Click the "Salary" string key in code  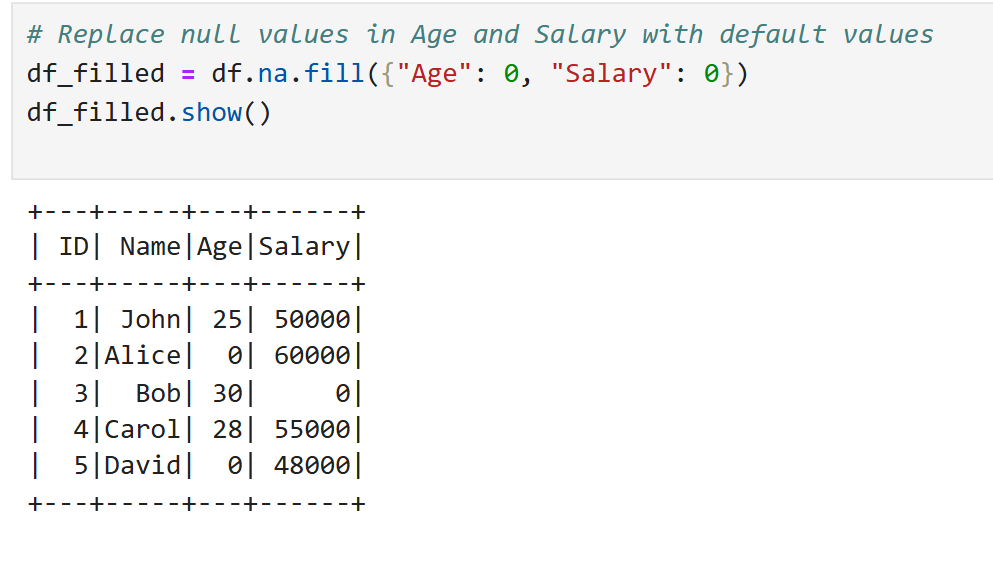click(610, 74)
